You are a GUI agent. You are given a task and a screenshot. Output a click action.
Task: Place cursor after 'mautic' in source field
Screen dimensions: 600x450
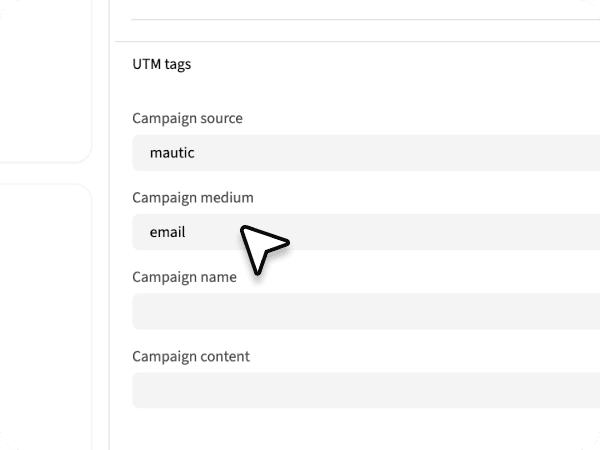tap(196, 153)
